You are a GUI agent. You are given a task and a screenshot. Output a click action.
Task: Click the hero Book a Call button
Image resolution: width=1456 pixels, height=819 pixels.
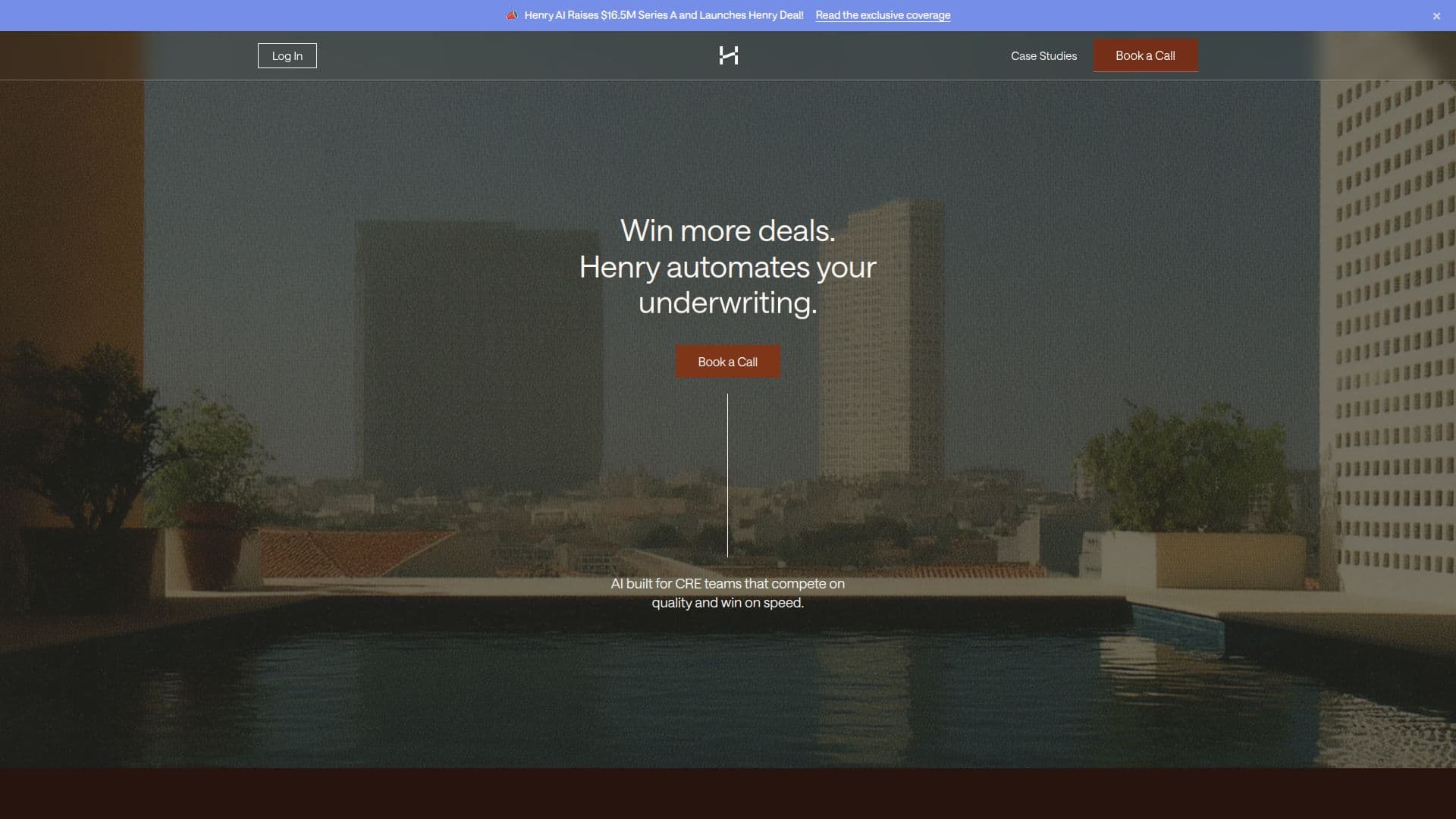(x=727, y=362)
